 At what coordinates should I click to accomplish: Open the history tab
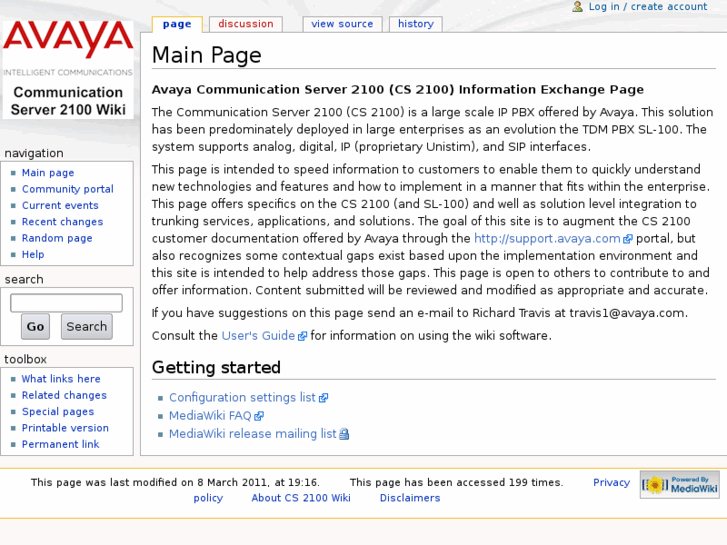point(416,24)
